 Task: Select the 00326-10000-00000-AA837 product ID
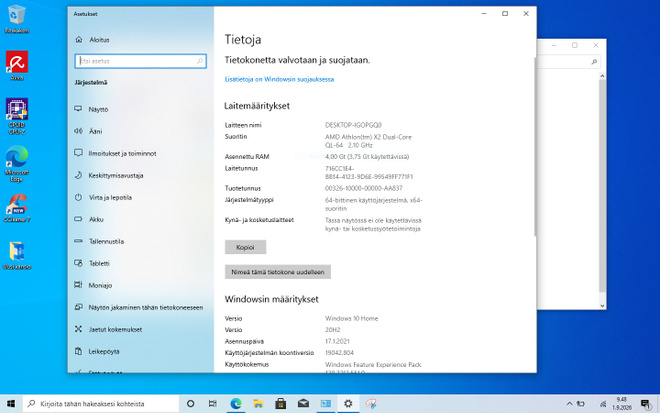click(x=364, y=188)
